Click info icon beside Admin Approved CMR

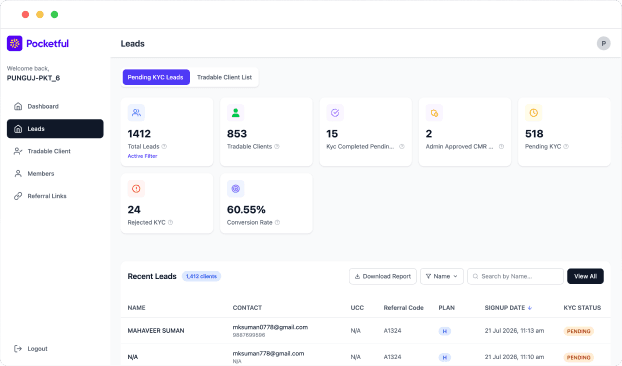pos(501,146)
